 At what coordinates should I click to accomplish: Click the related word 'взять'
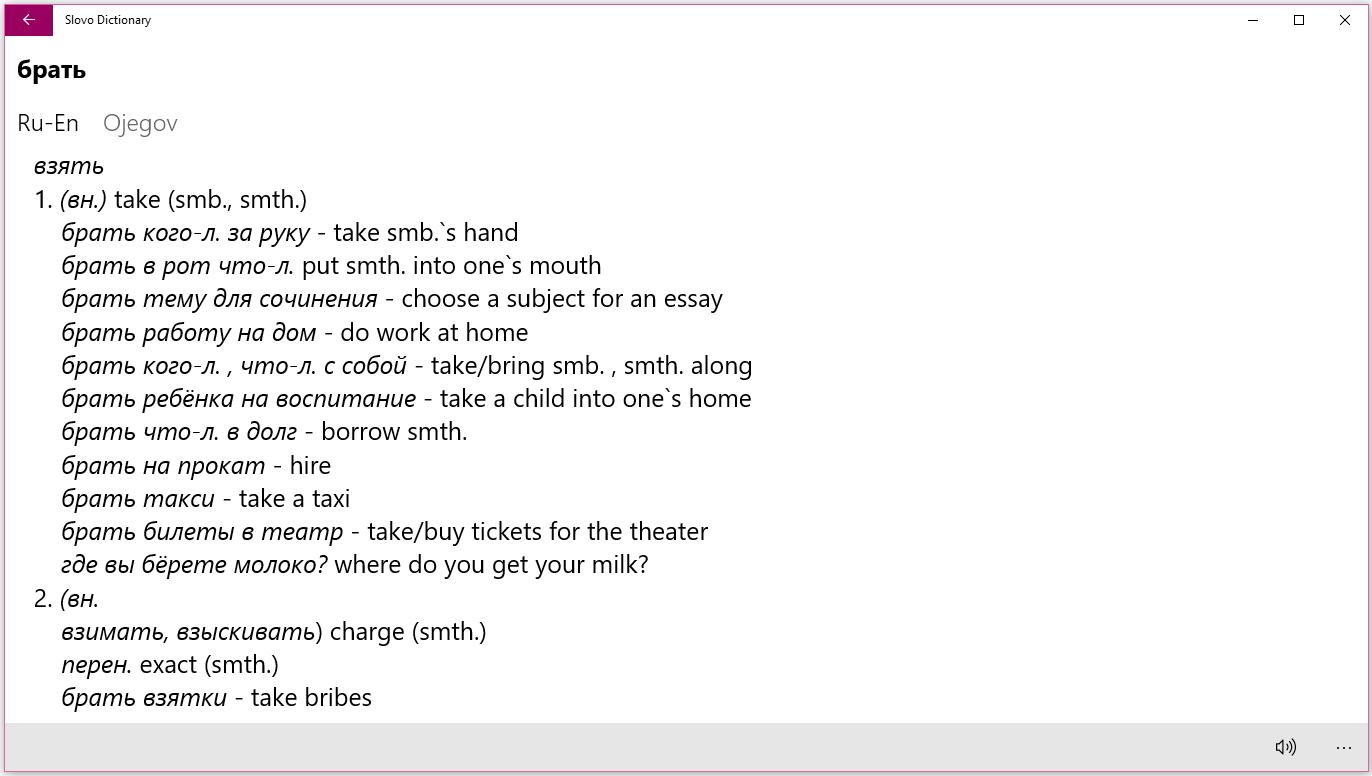[x=69, y=166]
